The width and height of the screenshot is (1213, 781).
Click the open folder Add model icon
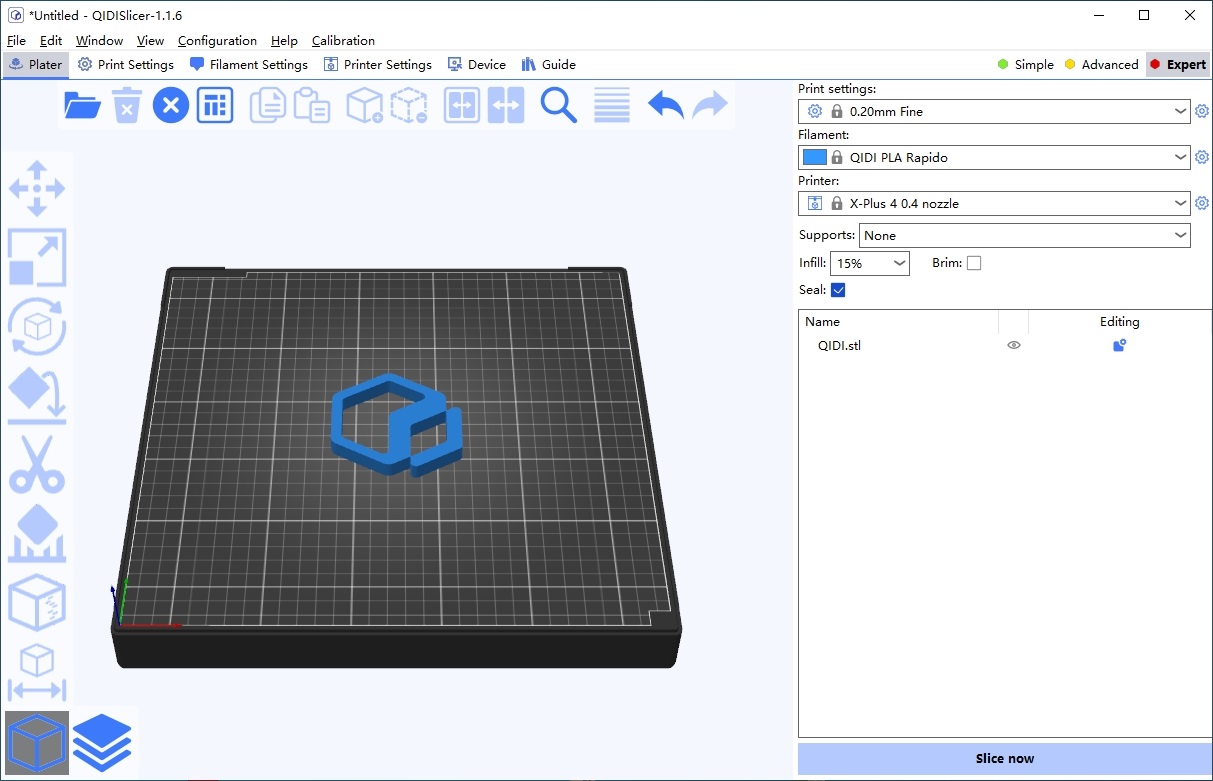point(82,105)
